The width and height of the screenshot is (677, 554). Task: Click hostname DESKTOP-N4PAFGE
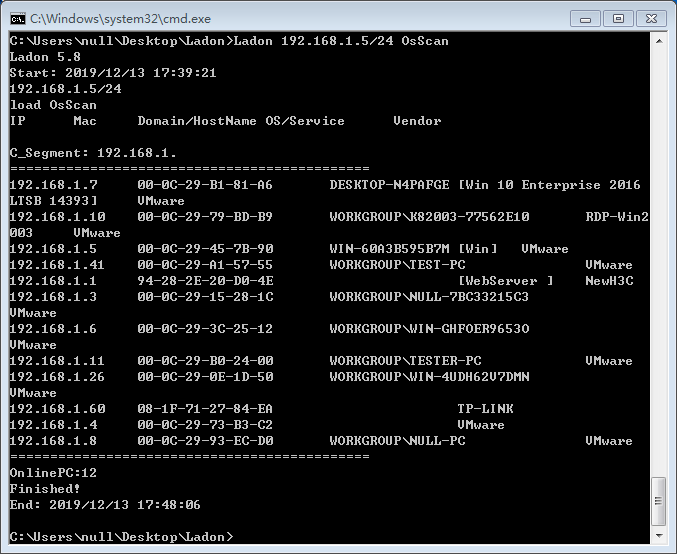point(389,185)
